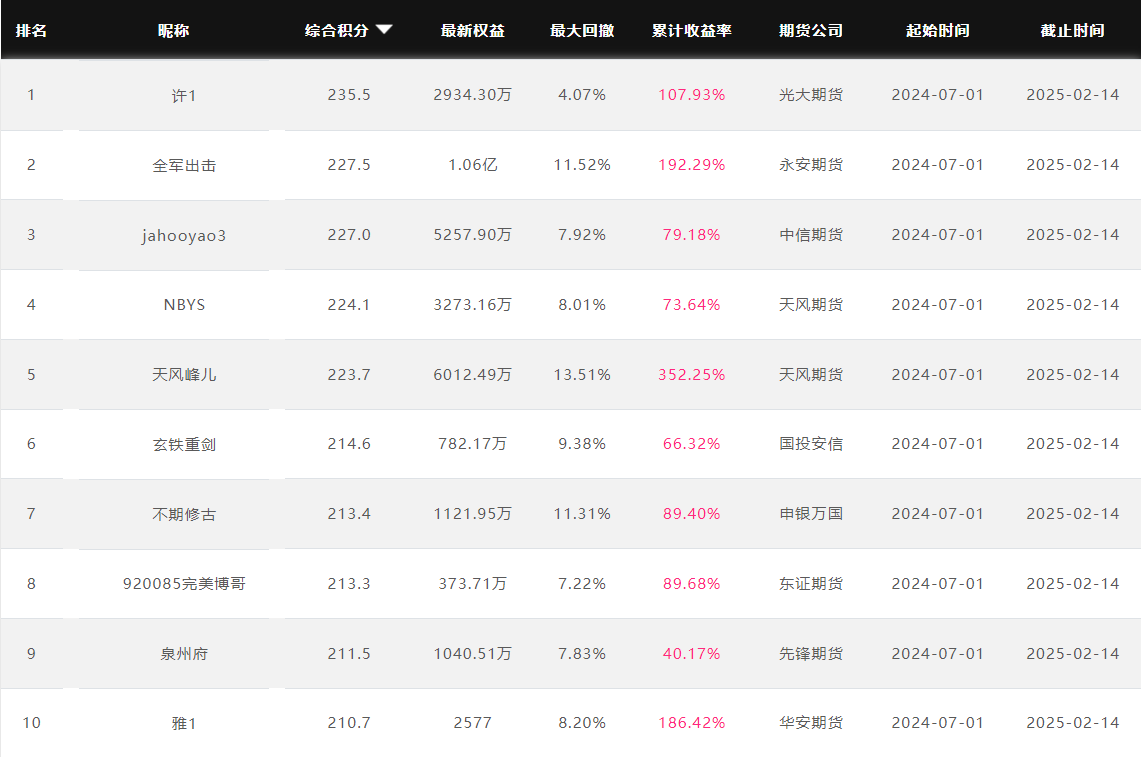
Task: Click the 累计收益率 column header
Action: [691, 31]
